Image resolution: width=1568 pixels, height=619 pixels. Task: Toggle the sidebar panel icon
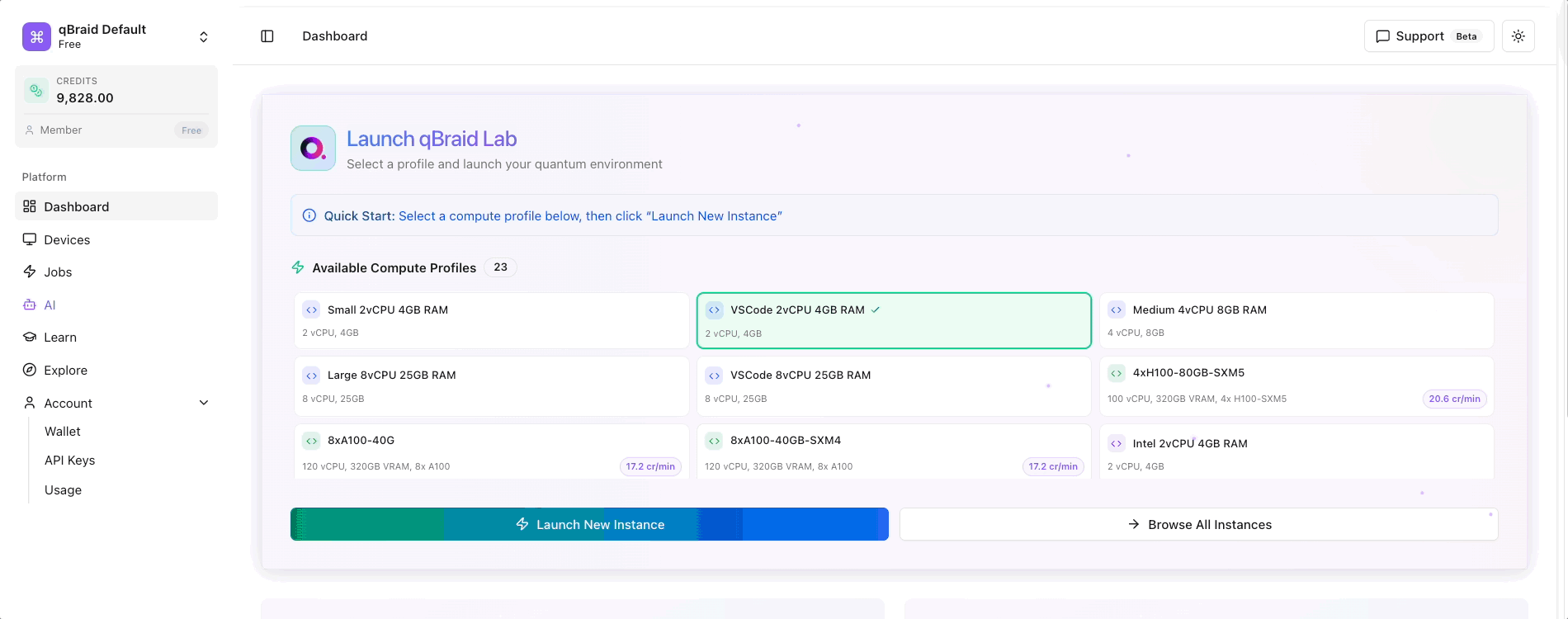[267, 36]
